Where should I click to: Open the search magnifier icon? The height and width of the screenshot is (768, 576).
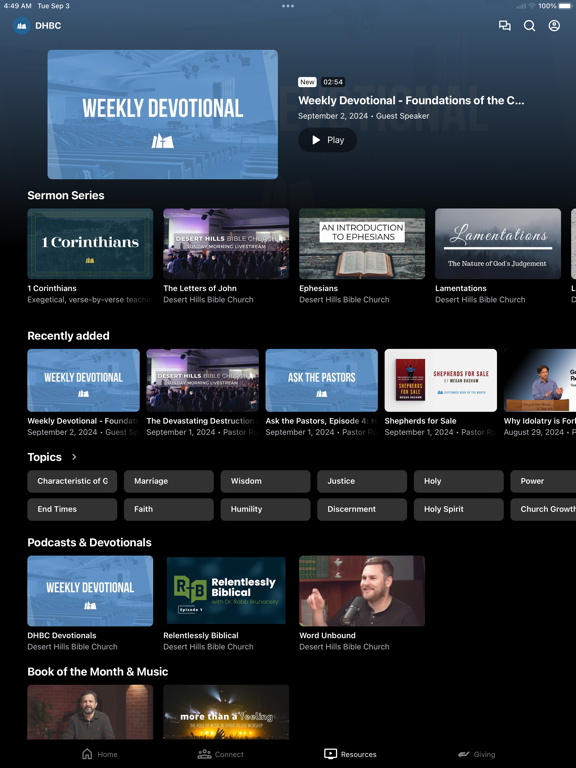(x=529, y=25)
